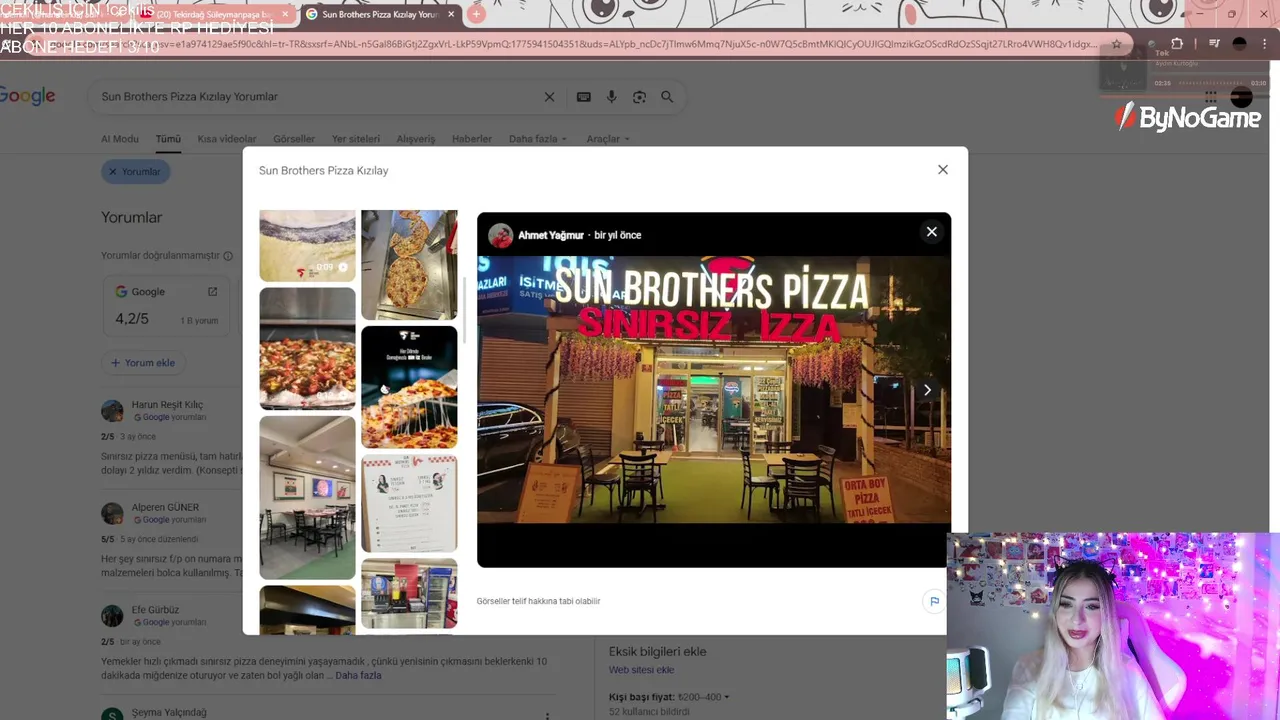
Task: Go to the next photo with arrow
Action: 927,390
